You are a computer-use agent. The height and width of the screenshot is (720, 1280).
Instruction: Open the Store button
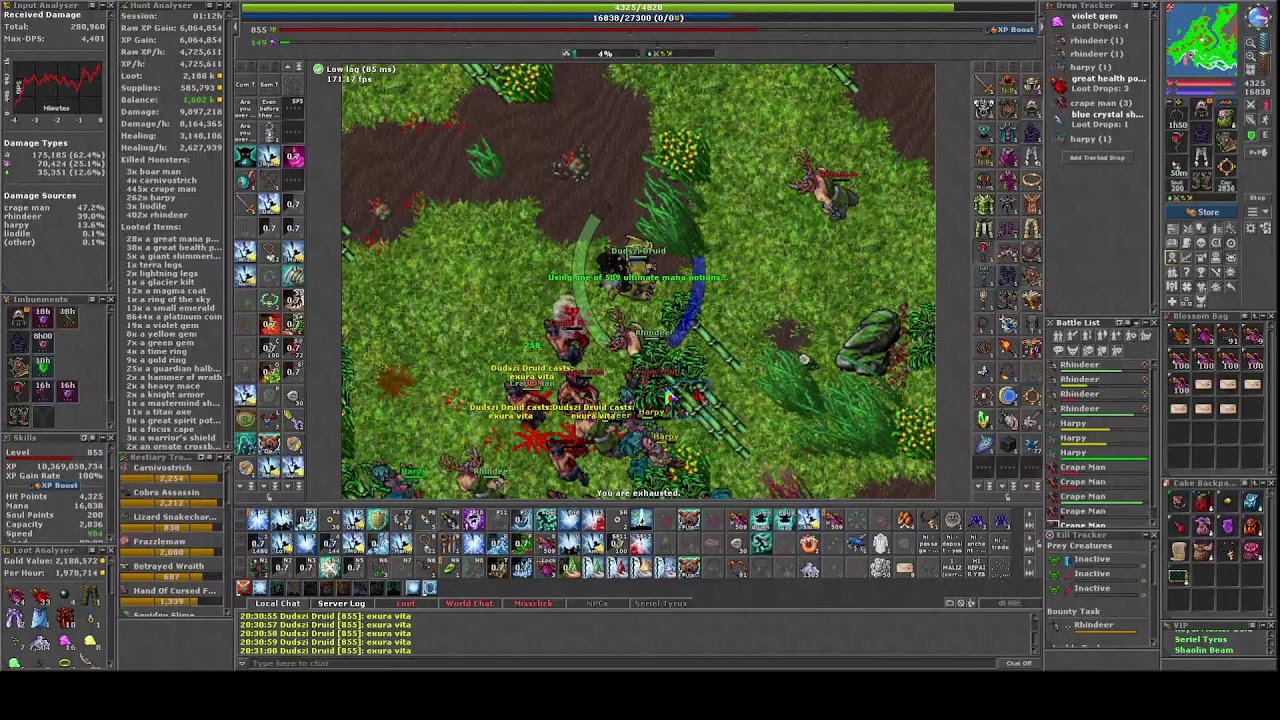tap(1202, 212)
